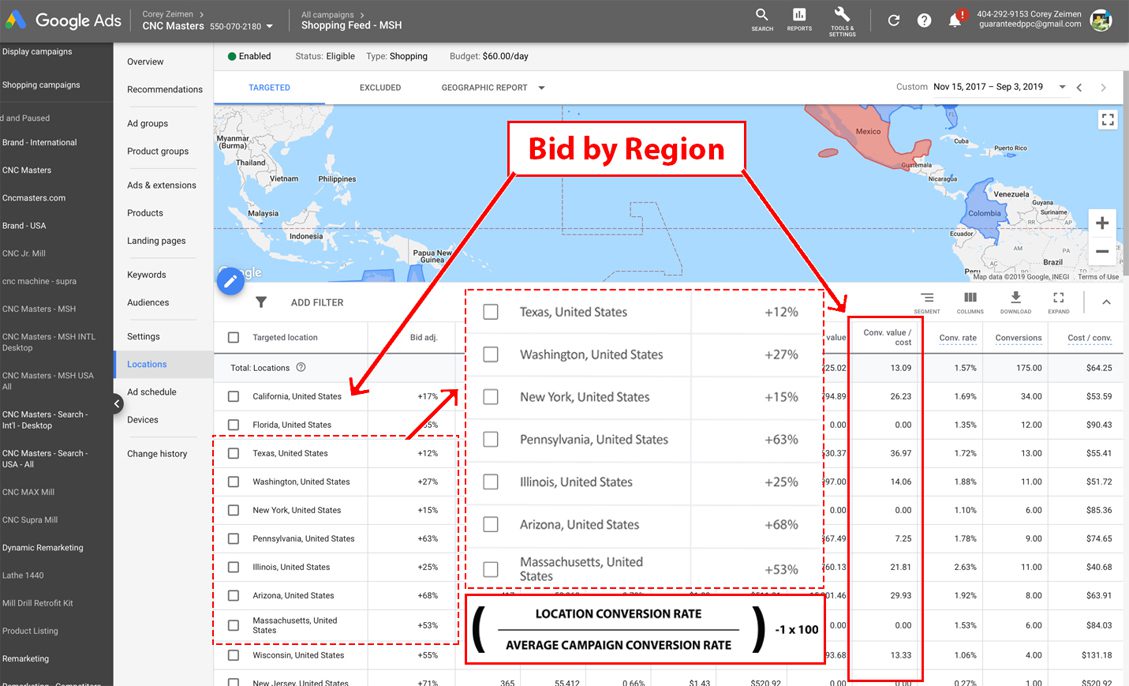Expand All campaigns breadcrumb chevron
Image resolution: width=1129 pixels, height=686 pixels.
click(362, 14)
